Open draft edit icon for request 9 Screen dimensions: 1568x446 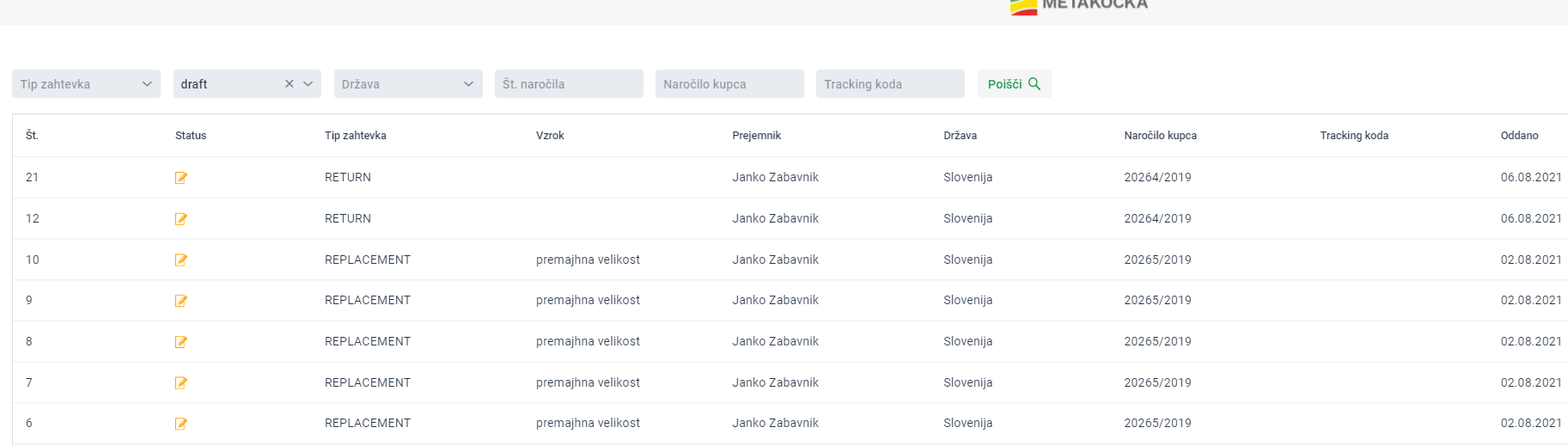181,301
